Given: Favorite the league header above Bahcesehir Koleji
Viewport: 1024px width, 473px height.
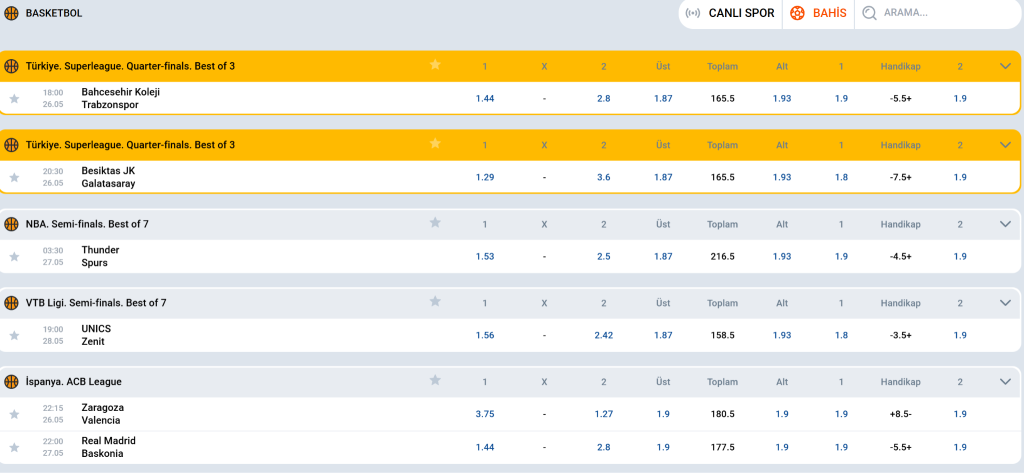Looking at the screenshot, I should click(435, 65).
